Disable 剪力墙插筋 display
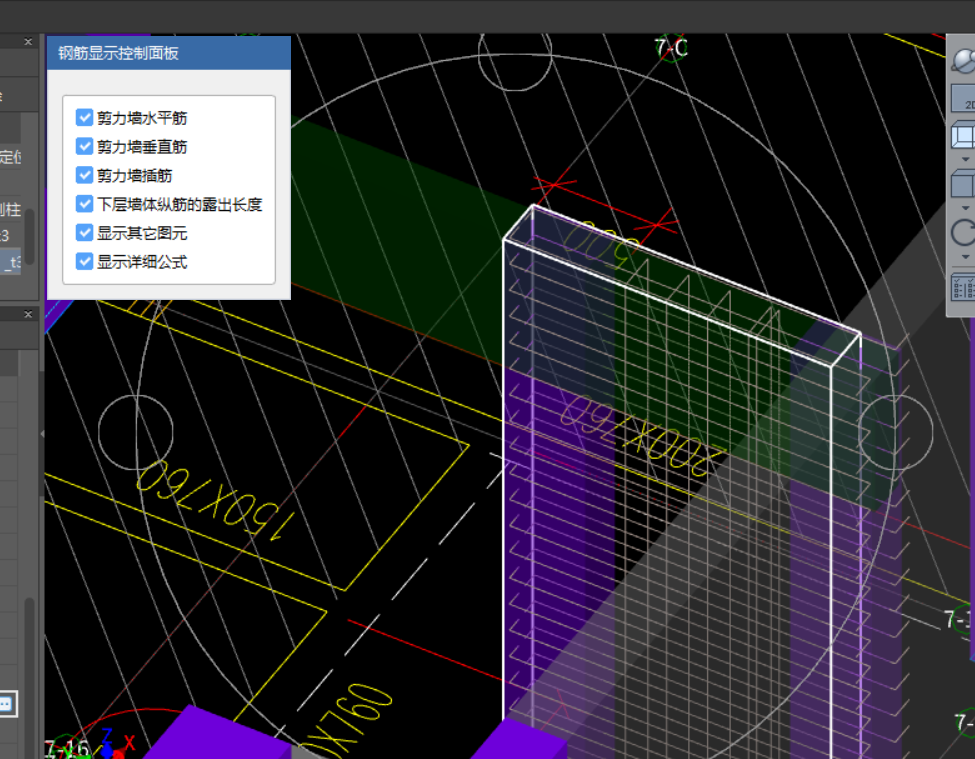 85,175
